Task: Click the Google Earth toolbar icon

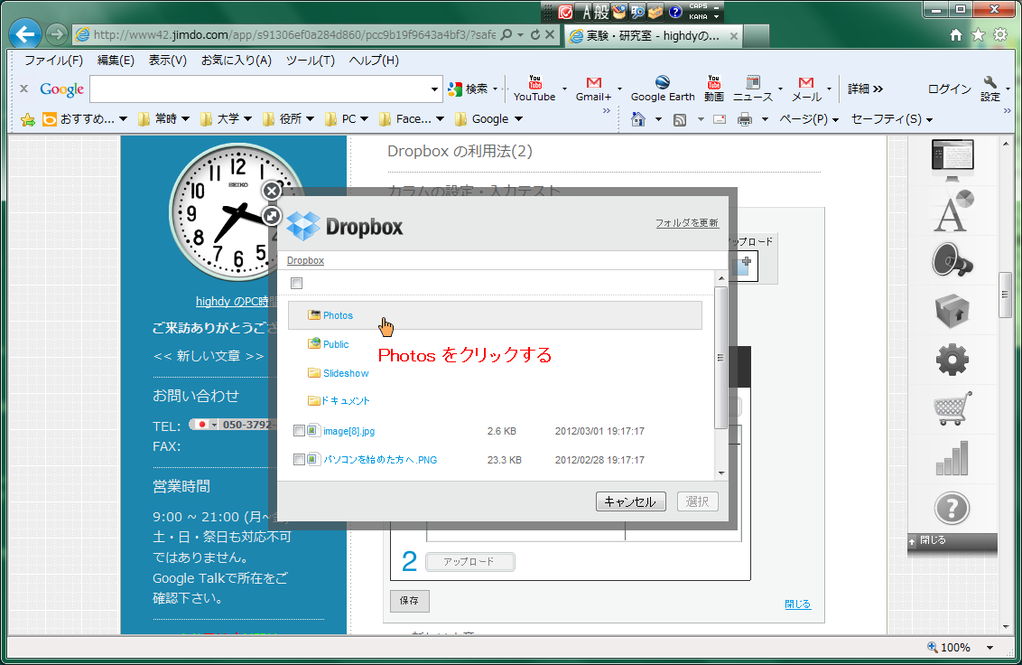Action: [662, 89]
